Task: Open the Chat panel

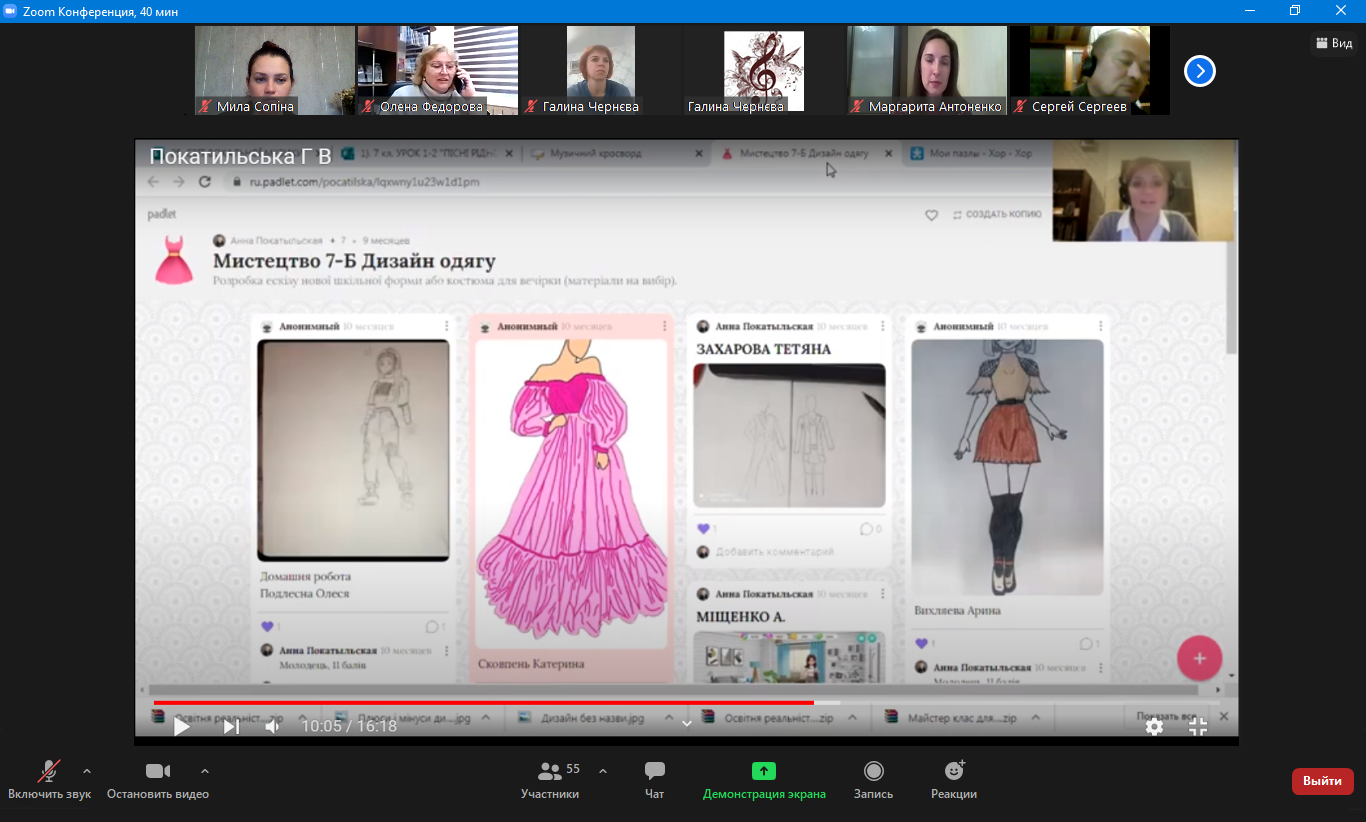Action: tap(654, 771)
